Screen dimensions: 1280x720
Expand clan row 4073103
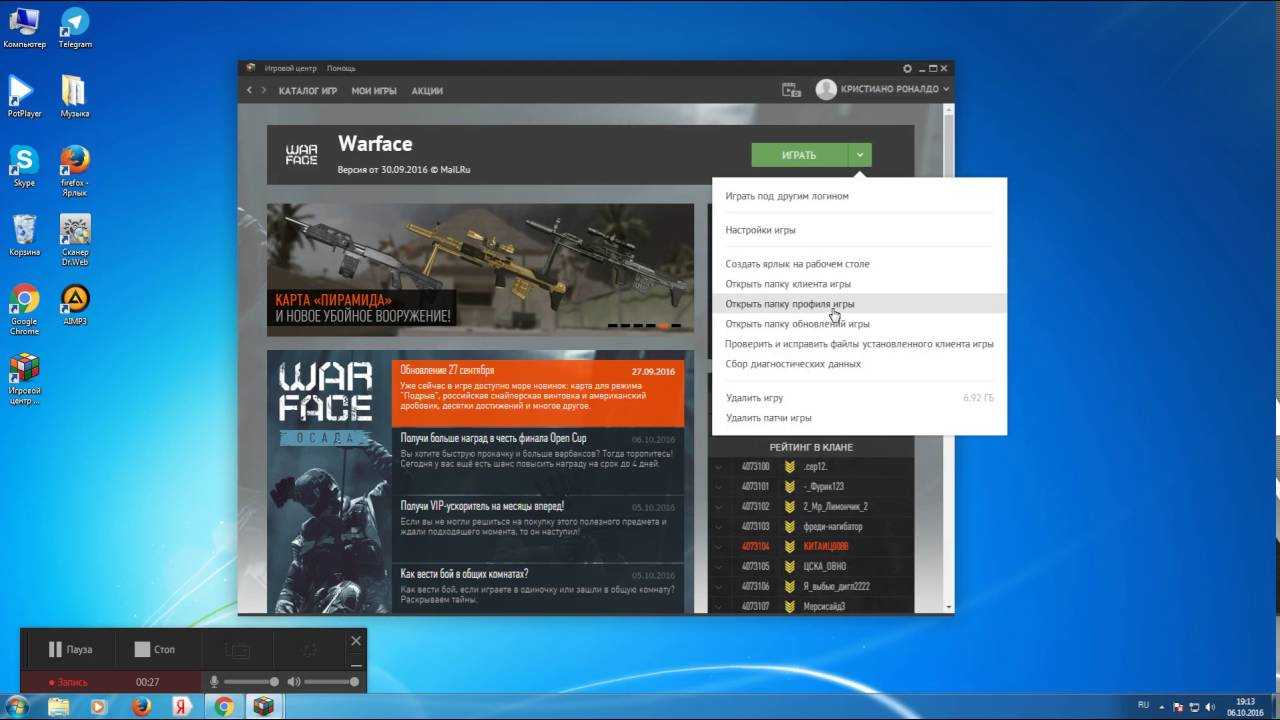click(x=717, y=527)
